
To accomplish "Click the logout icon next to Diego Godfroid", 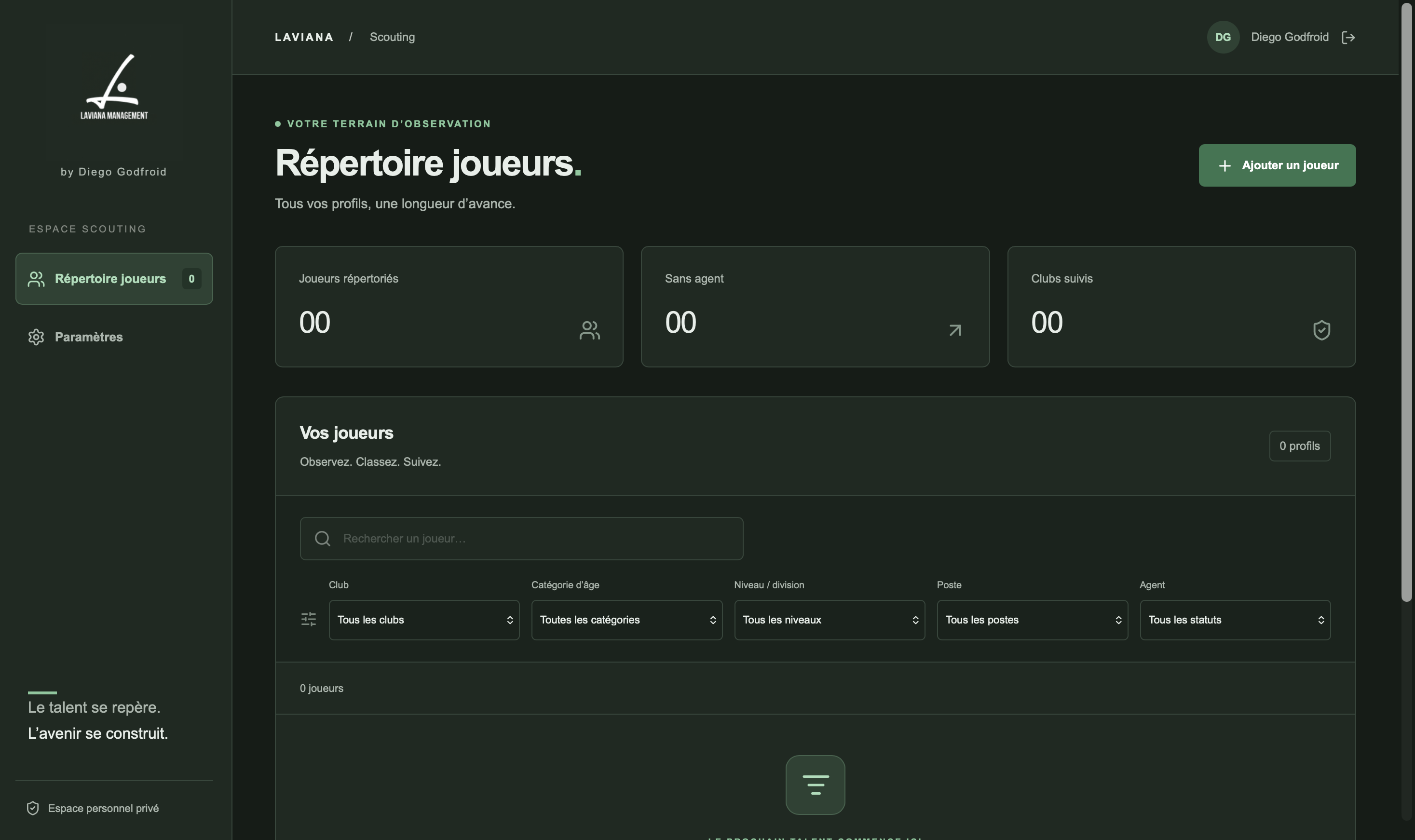I will pyautogui.click(x=1348, y=37).
